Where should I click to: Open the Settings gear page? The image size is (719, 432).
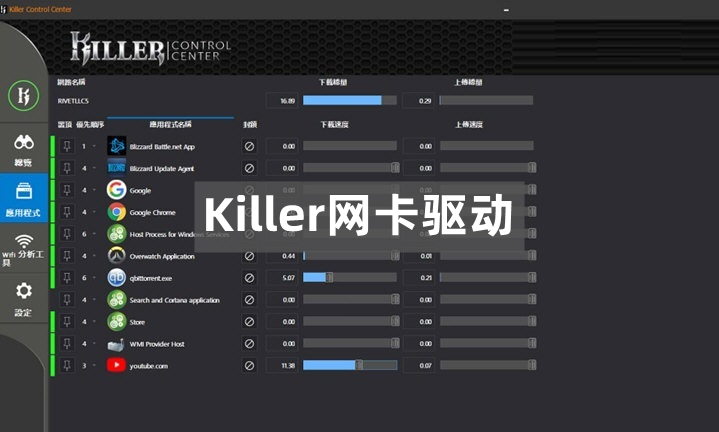[x=24, y=298]
